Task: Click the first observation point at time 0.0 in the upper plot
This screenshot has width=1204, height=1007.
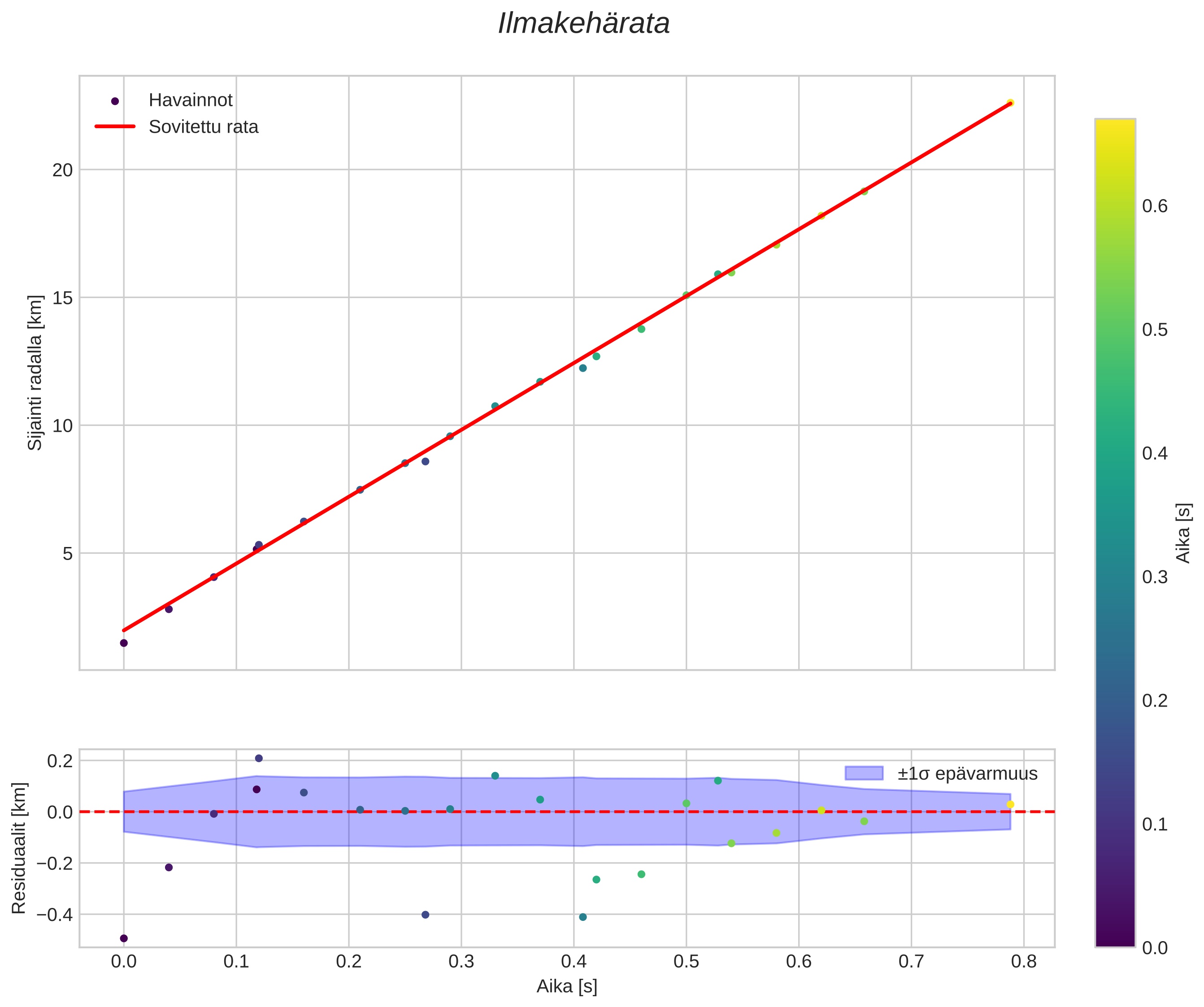Action: coord(124,643)
